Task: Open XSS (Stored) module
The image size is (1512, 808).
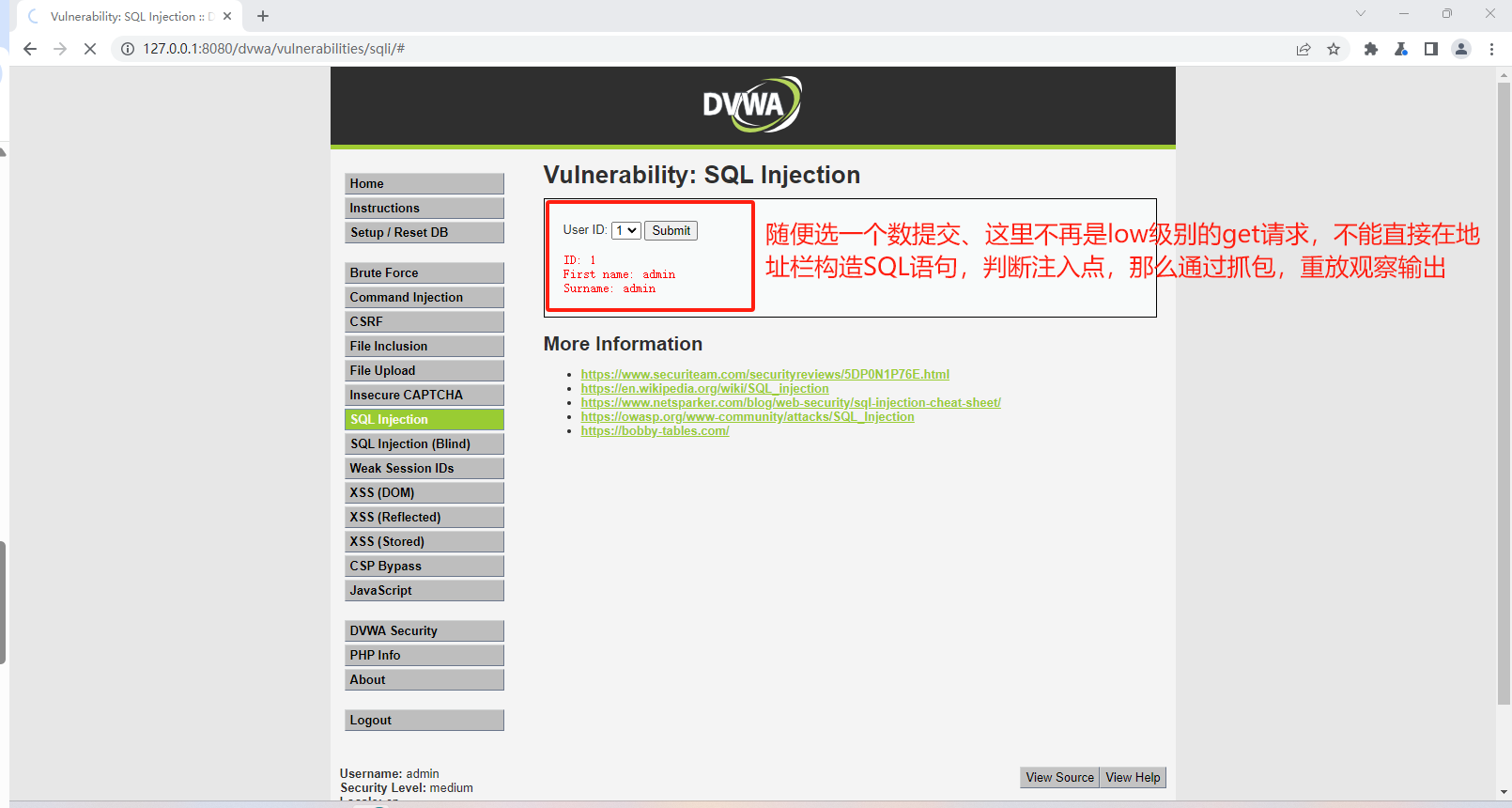Action: (424, 541)
